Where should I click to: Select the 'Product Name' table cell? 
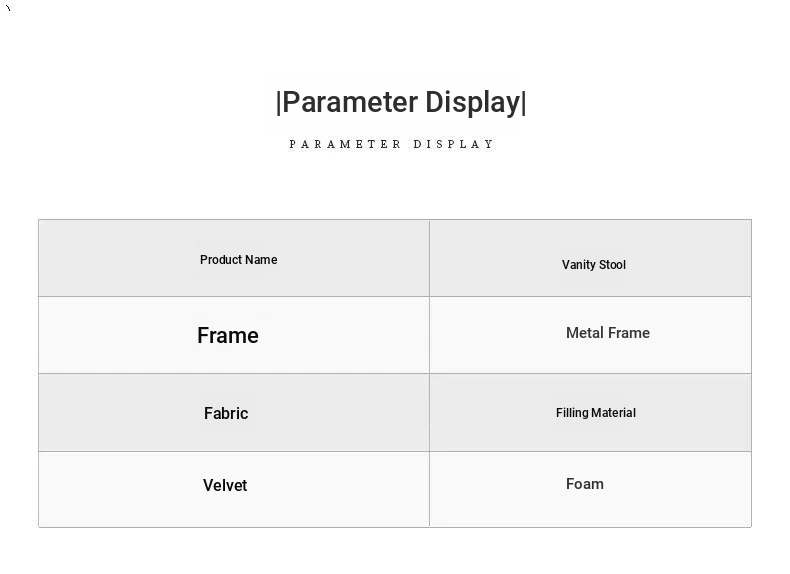(238, 260)
